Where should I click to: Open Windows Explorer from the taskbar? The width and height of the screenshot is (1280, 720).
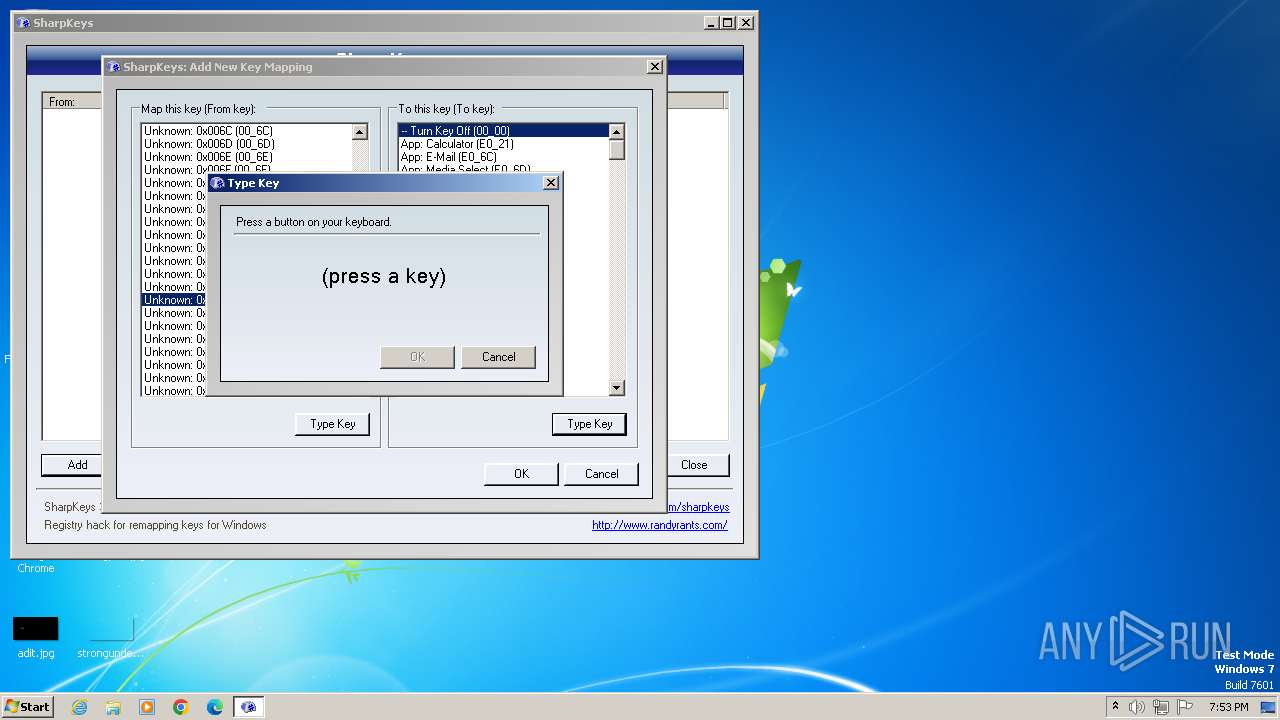[113, 707]
